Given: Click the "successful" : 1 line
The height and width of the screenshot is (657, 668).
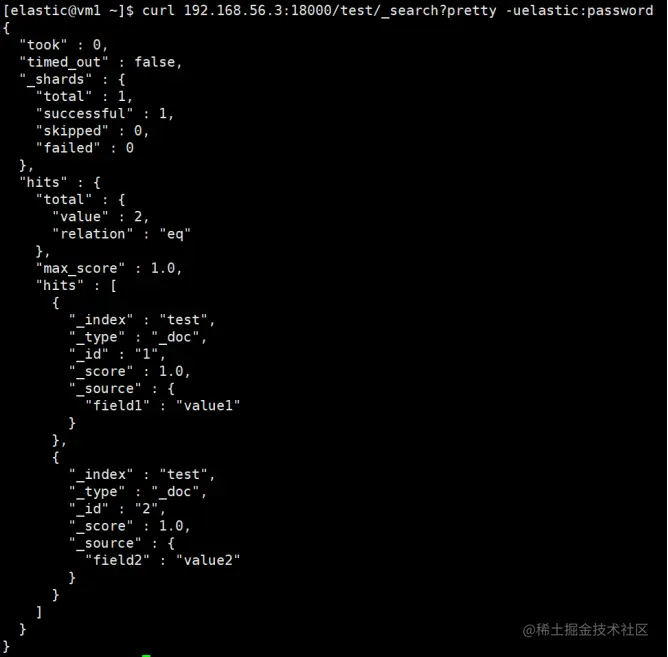Looking at the screenshot, I should pos(105,113).
